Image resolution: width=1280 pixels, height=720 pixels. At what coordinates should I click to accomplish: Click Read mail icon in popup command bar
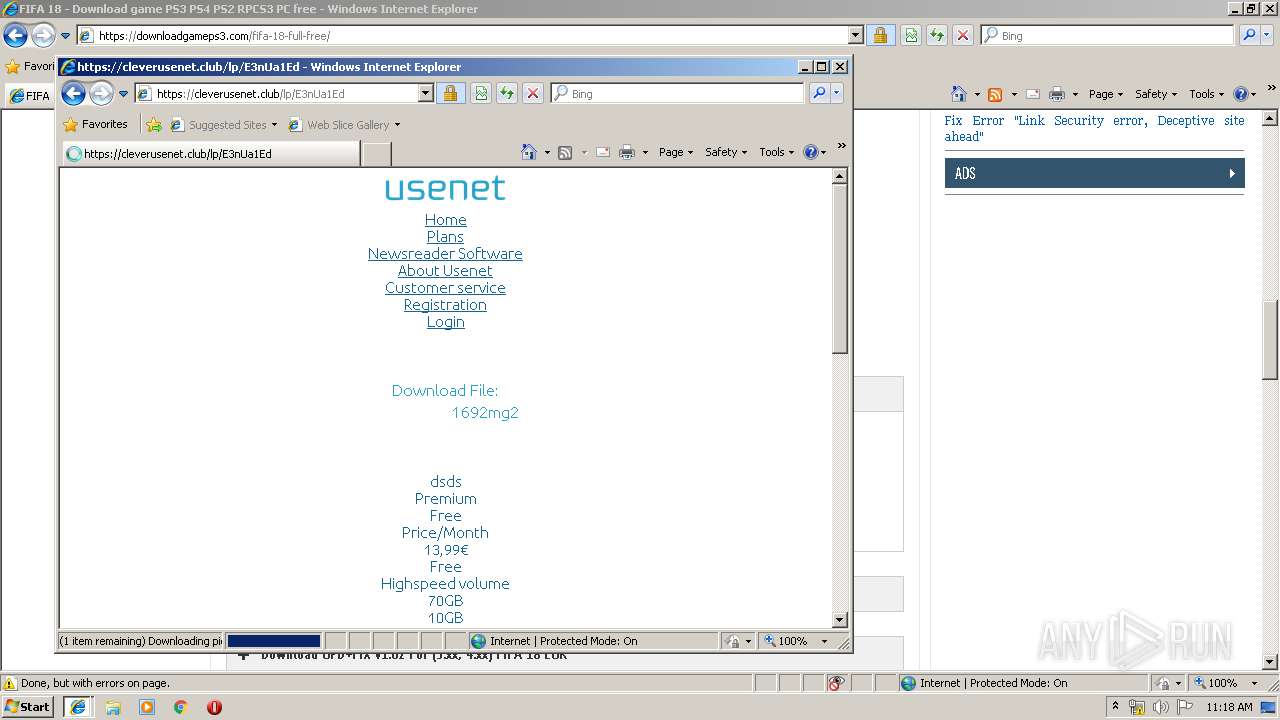pyautogui.click(x=603, y=152)
